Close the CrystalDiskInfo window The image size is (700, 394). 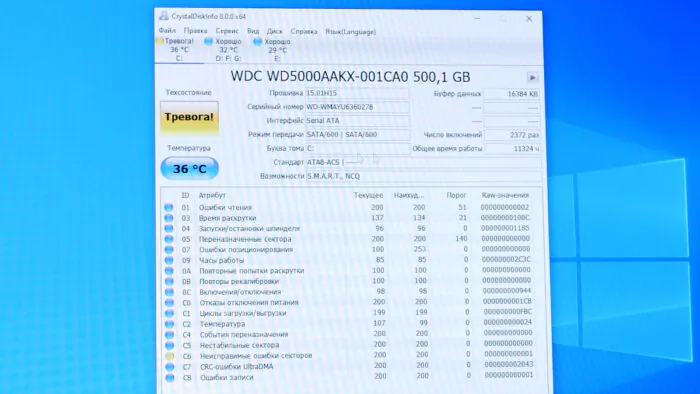[529, 19]
